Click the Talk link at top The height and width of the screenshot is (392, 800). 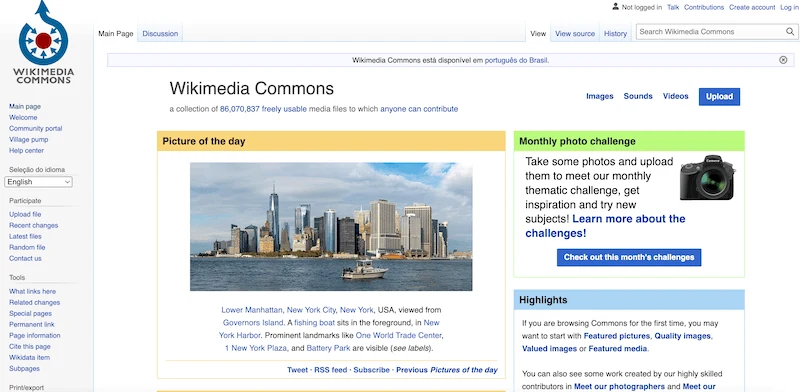[673, 7]
